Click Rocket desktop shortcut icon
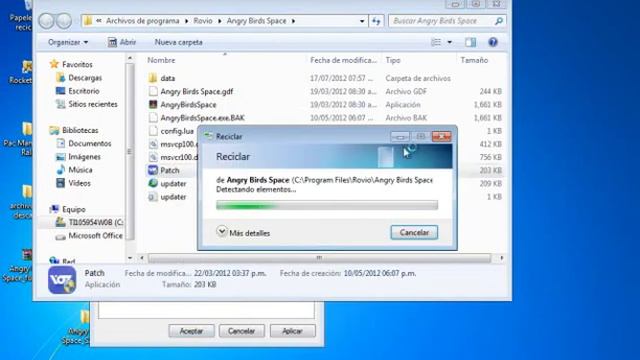640x360 pixels. pos(27,67)
